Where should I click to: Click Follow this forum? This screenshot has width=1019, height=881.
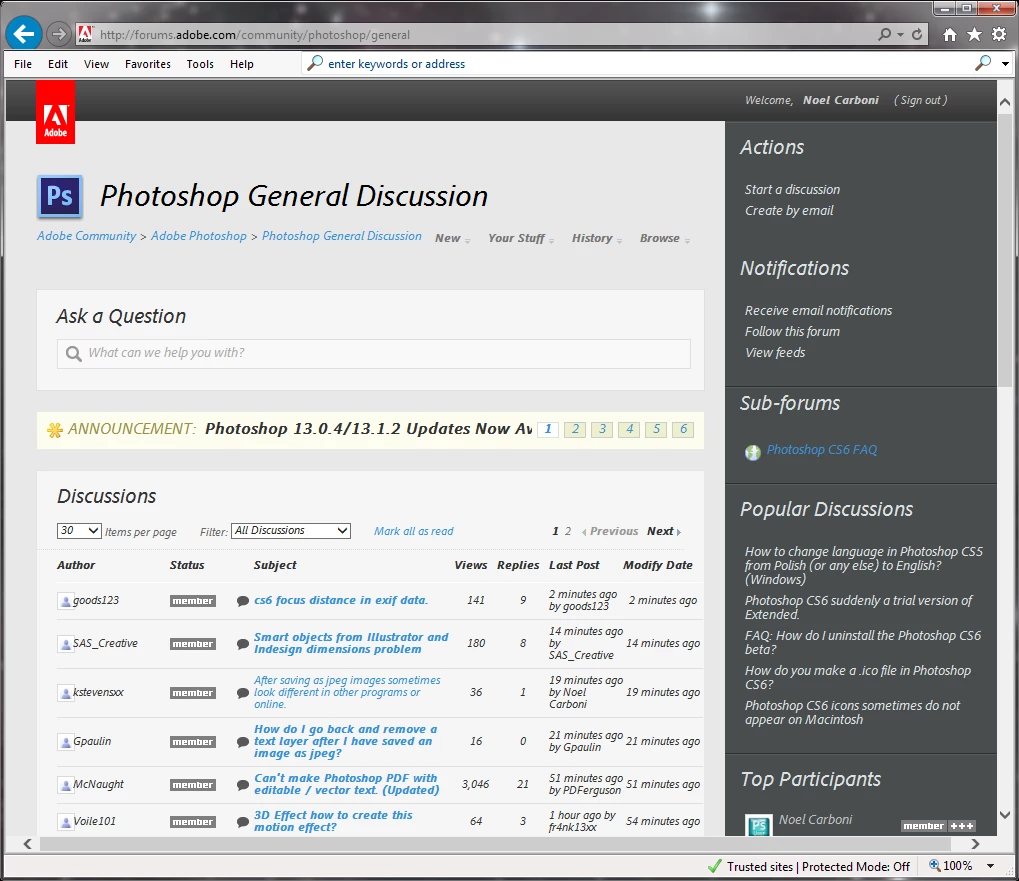(x=792, y=331)
